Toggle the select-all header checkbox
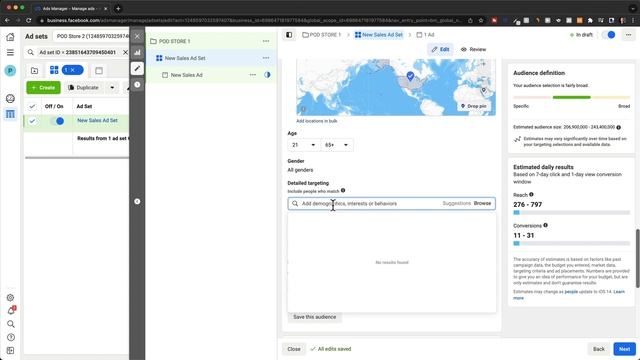 32,106
